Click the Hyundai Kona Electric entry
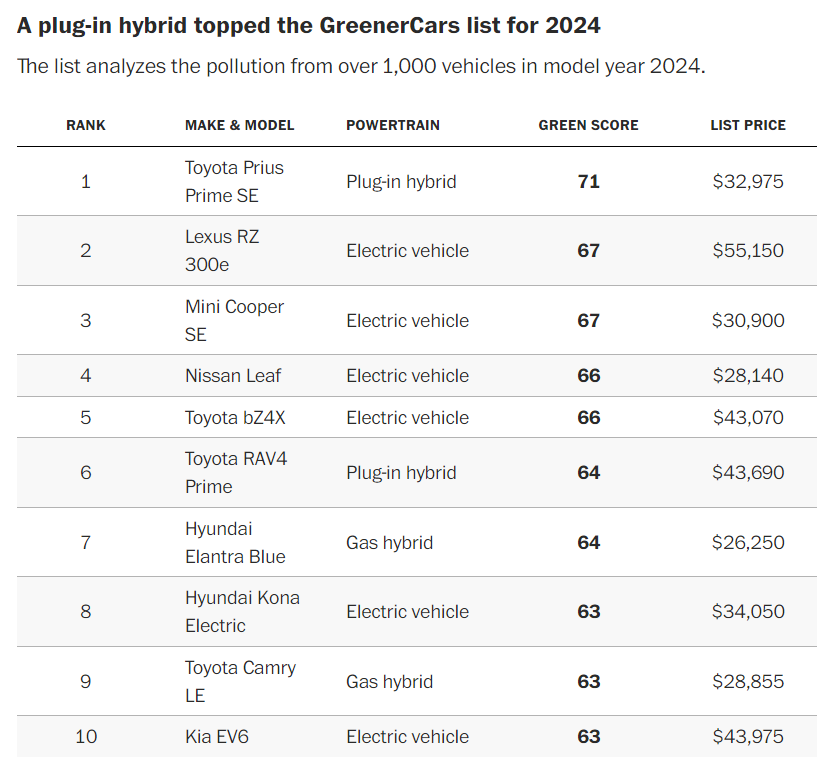818x775 pixels. [x=242, y=611]
